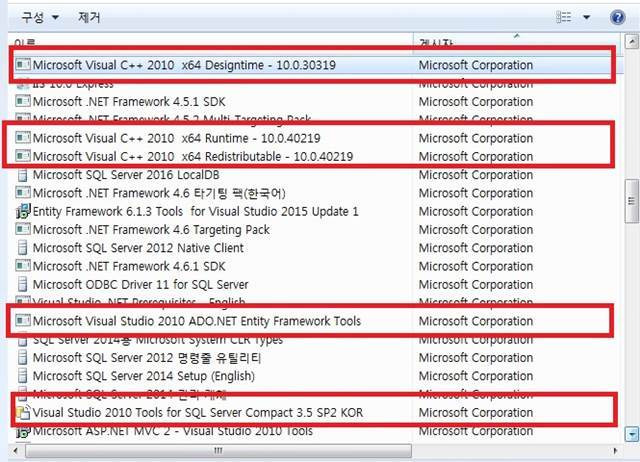Select Microsoft .NET Framework 4.5.1 SDK entry

point(129,102)
